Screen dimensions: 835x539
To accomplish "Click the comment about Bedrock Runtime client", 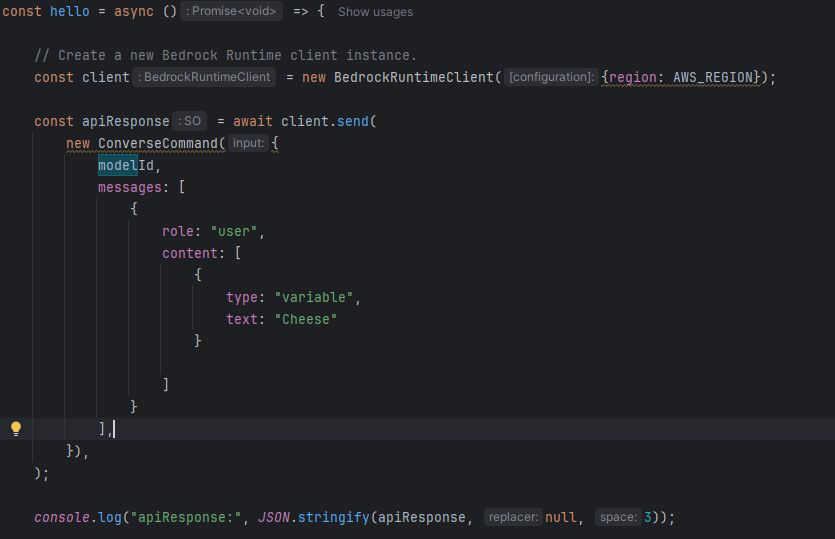I will coord(225,55).
